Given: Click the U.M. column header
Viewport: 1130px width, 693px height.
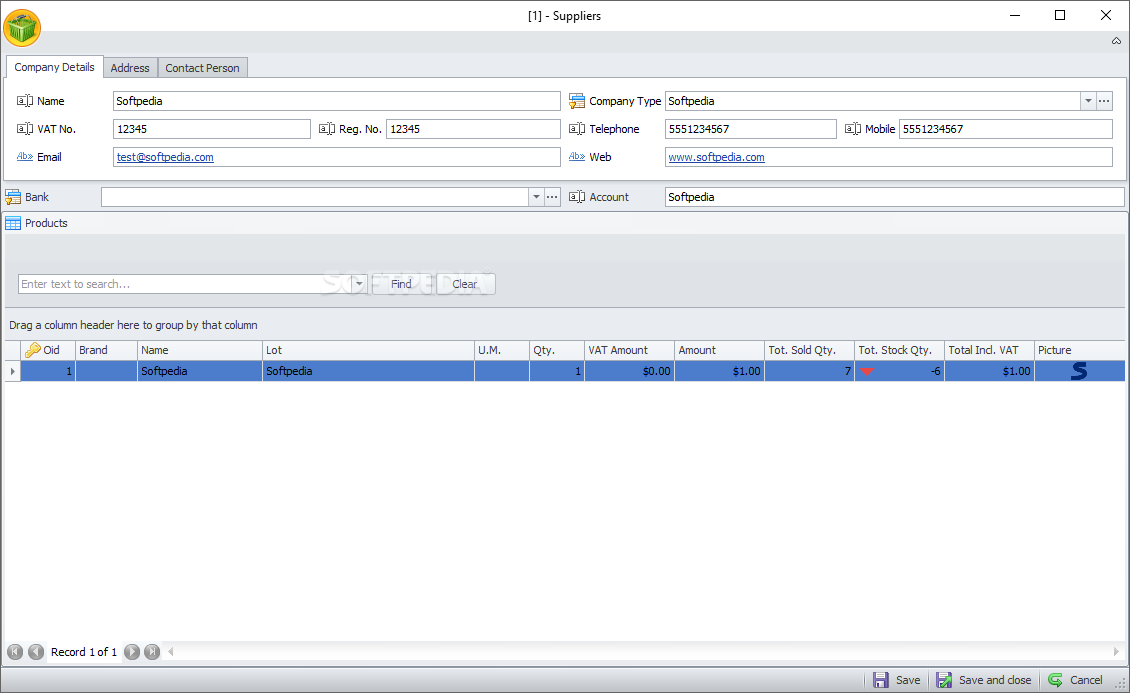Looking at the screenshot, I should pyautogui.click(x=502, y=350).
